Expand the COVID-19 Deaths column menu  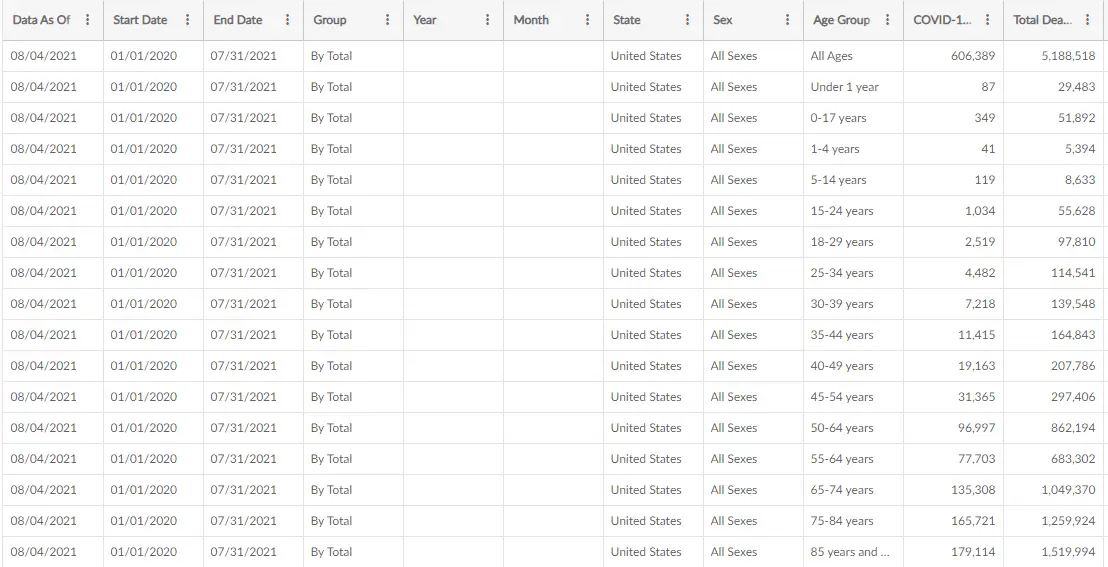point(988,20)
